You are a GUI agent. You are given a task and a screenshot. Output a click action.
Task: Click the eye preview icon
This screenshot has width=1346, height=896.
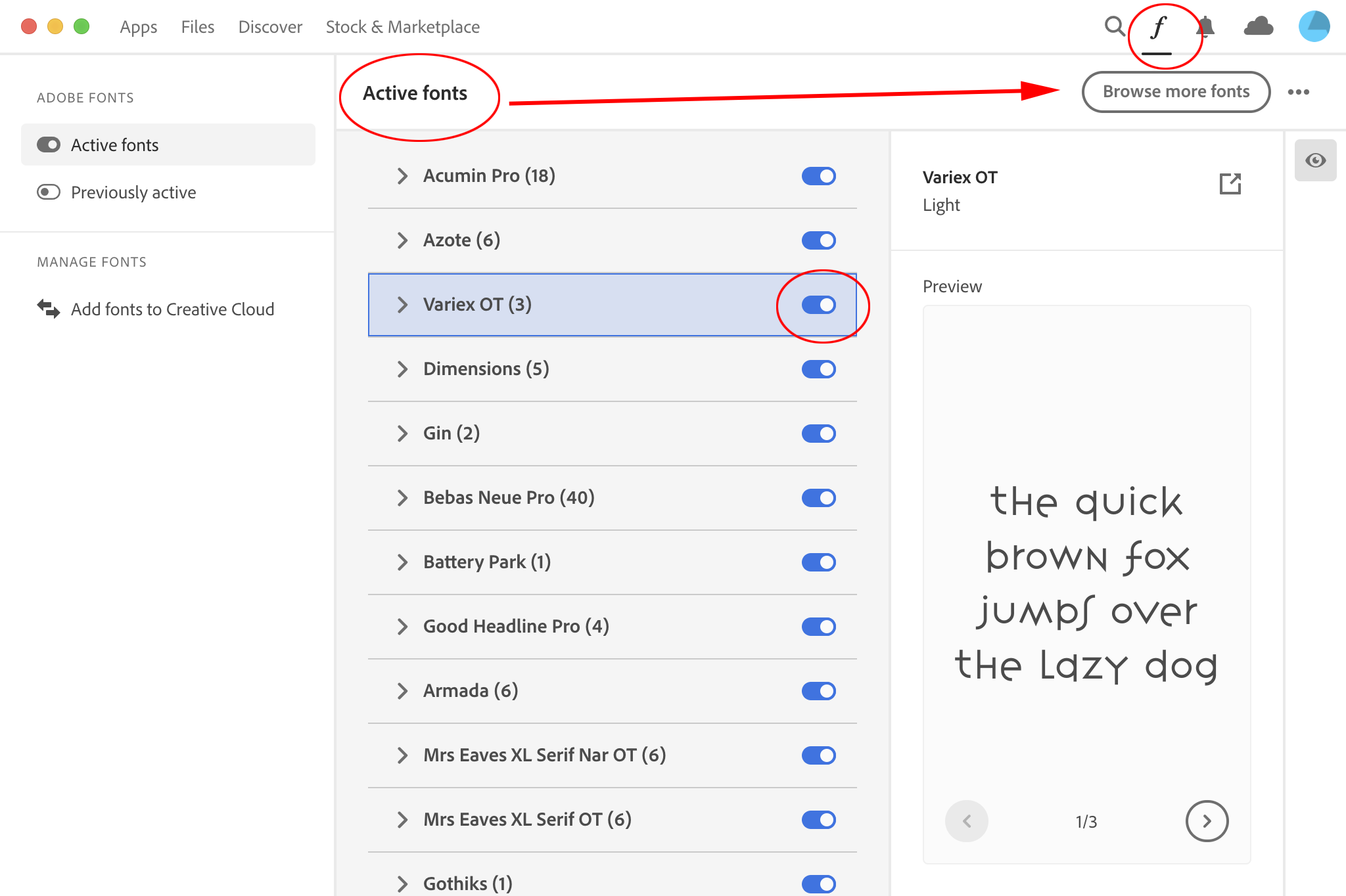tap(1314, 160)
